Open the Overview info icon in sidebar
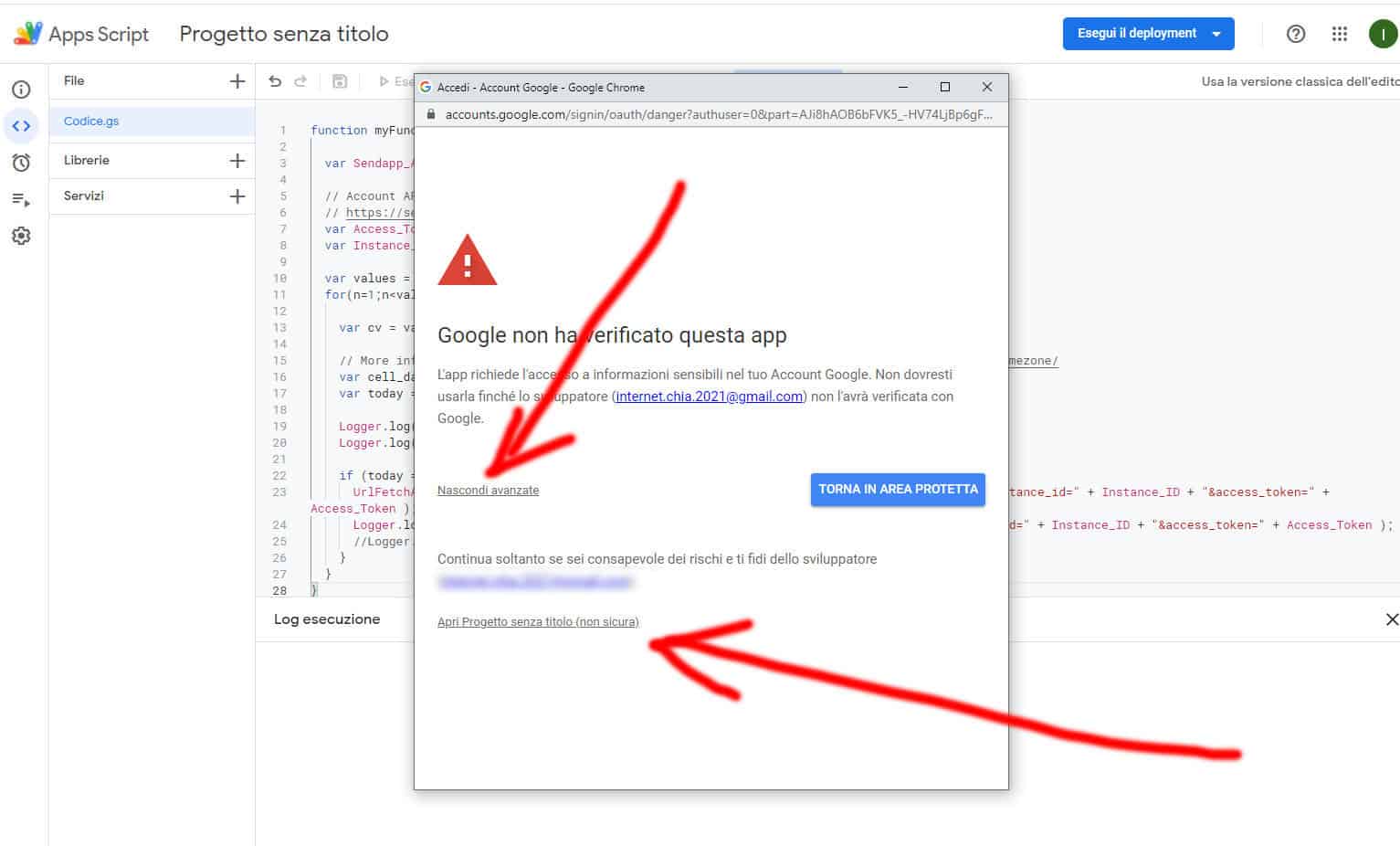Image resolution: width=1400 pixels, height=846 pixels. 21,90
